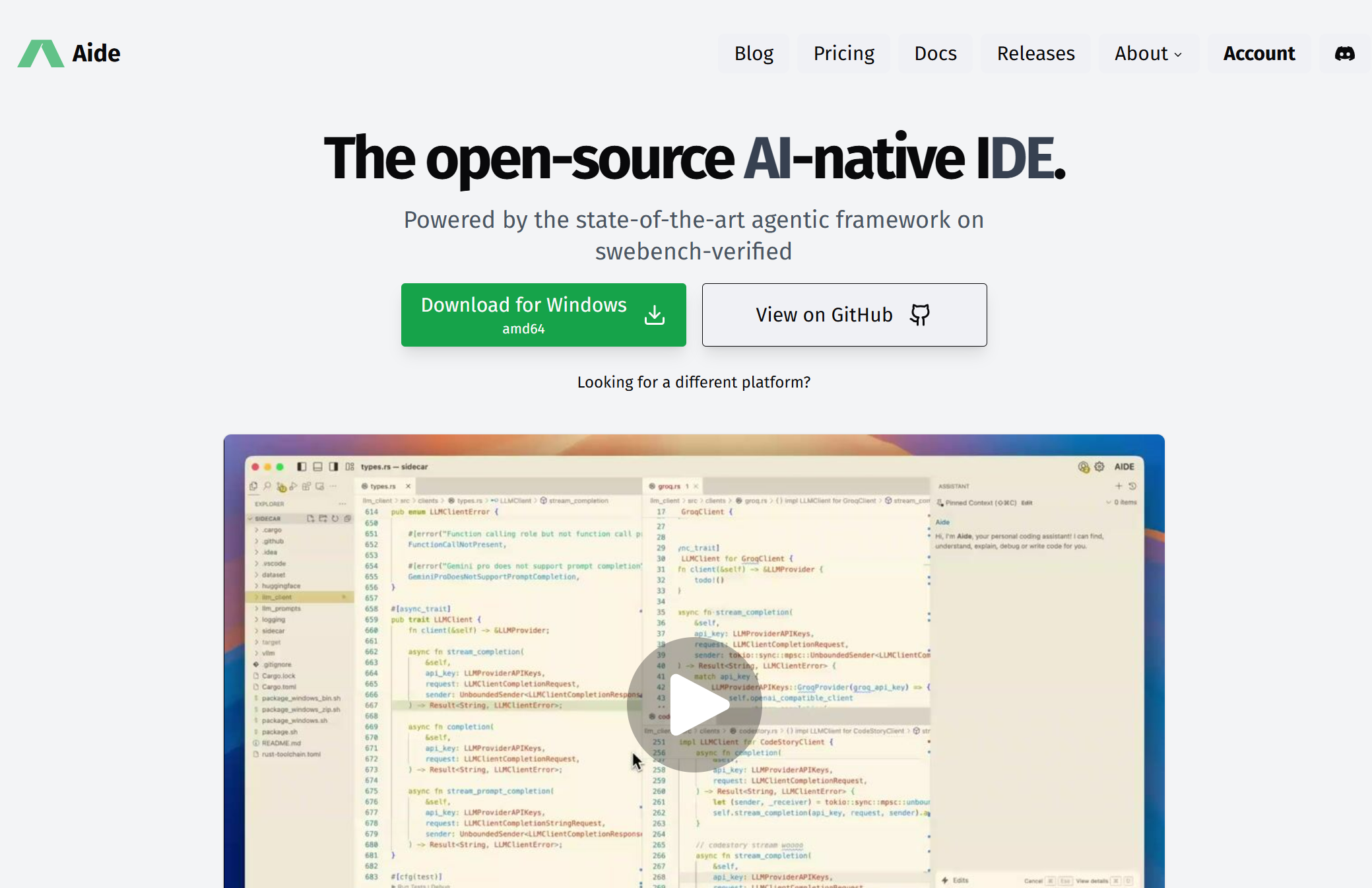The height and width of the screenshot is (888, 1372).
Task: Play the demo video
Action: coord(694,704)
